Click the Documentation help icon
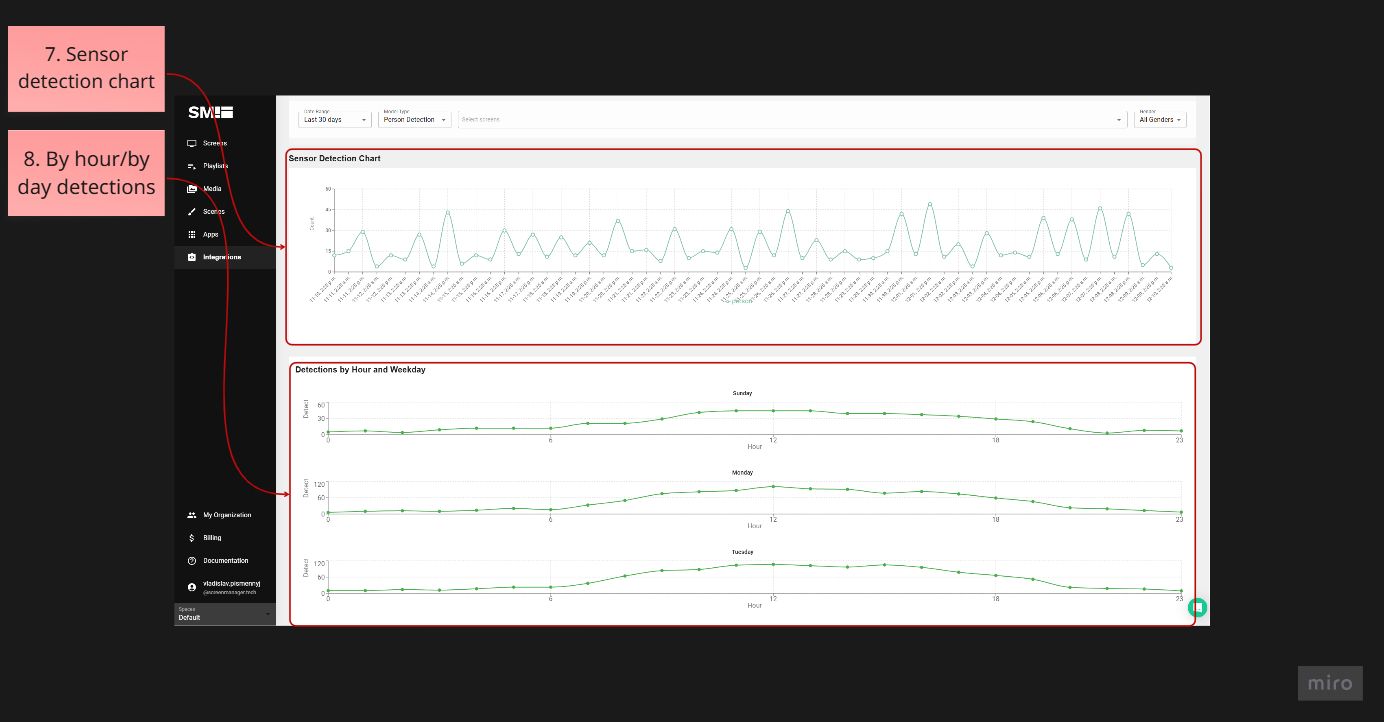1384x722 pixels. pyautogui.click(x=191, y=560)
